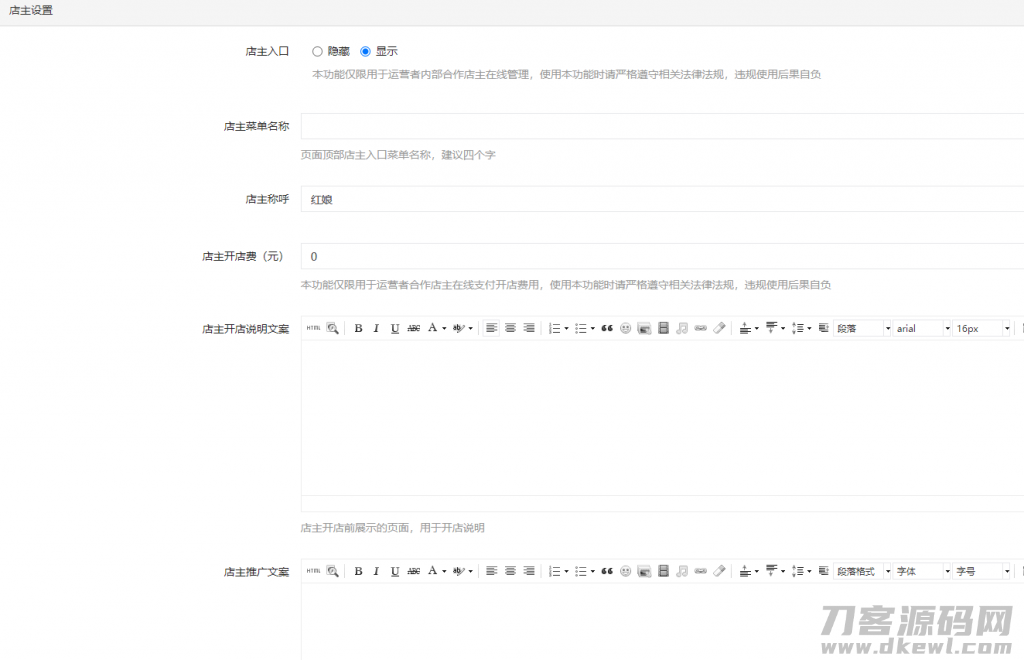Toggle bold formatting in the 店主开店说明文案 editor
The height and width of the screenshot is (660, 1024).
(x=358, y=328)
